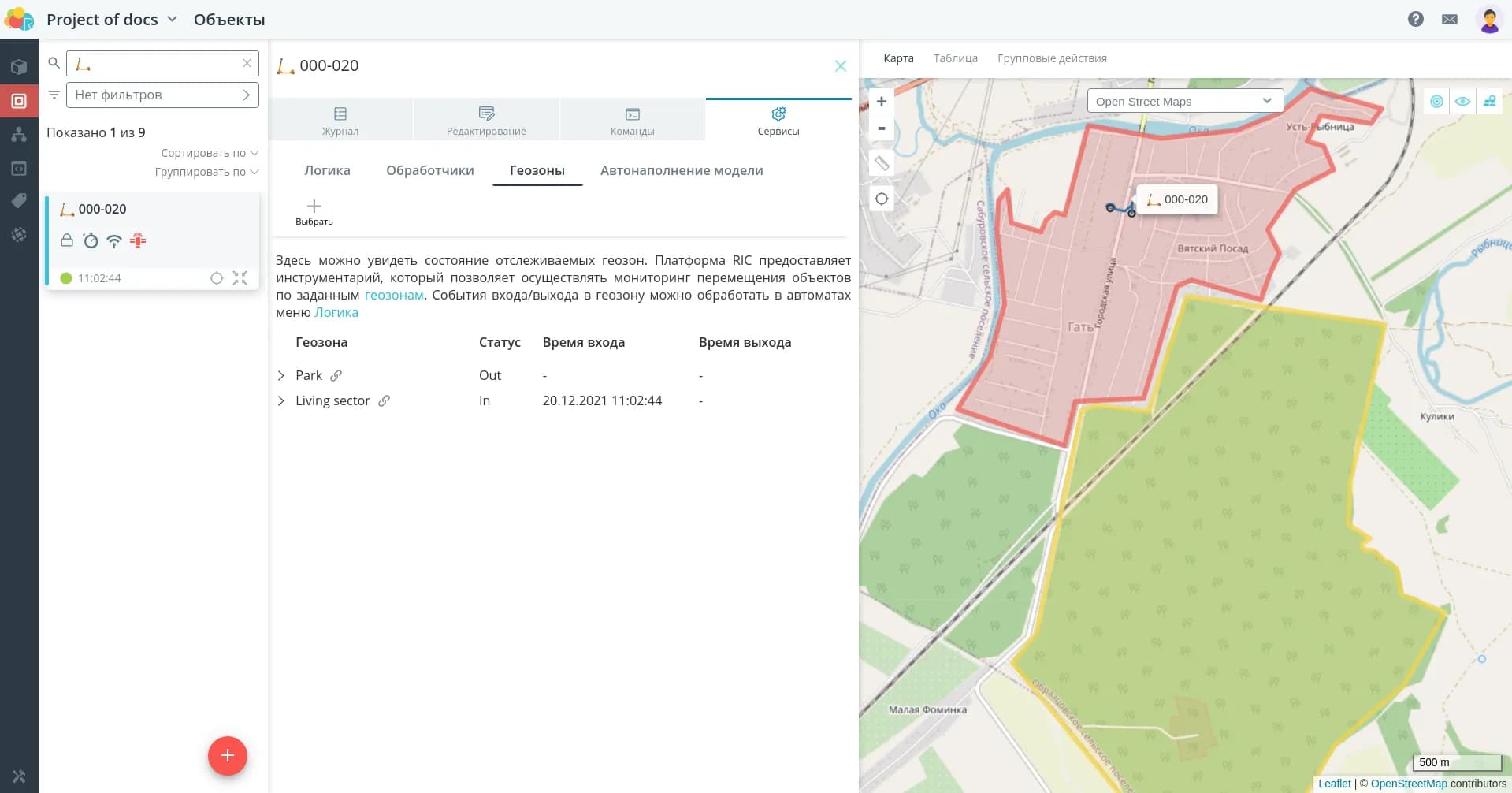This screenshot has width=1512, height=793.
Task: Open the mail messages icon
Action: click(x=1449, y=19)
